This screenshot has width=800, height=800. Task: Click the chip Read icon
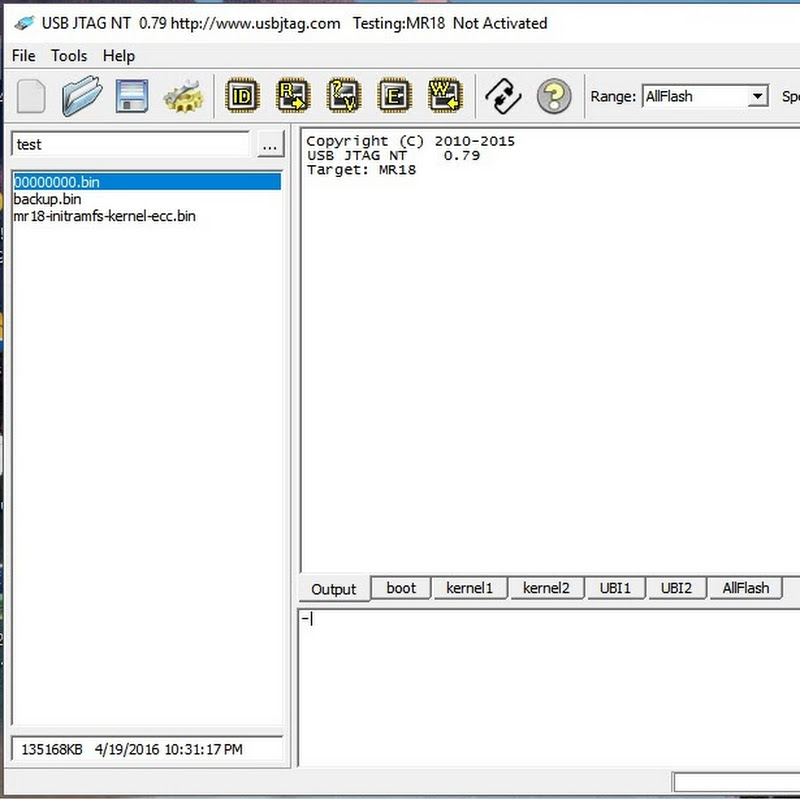tap(293, 96)
